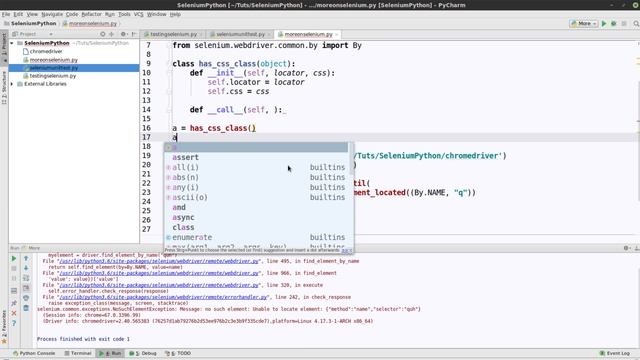
Task: Select testingselenium.py in project tree
Action: tap(53, 76)
